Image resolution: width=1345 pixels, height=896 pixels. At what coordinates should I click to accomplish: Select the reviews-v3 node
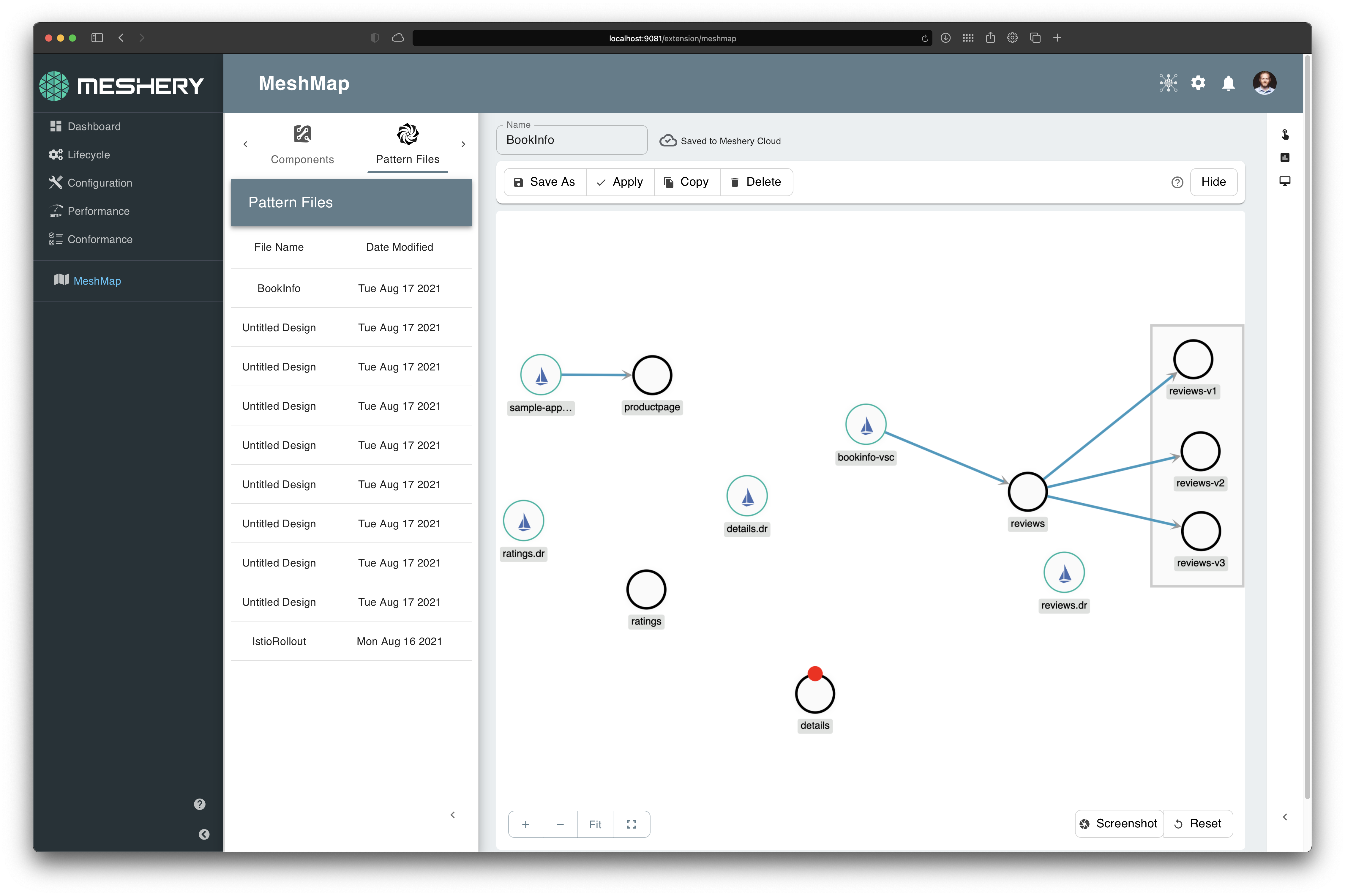pos(1201,531)
